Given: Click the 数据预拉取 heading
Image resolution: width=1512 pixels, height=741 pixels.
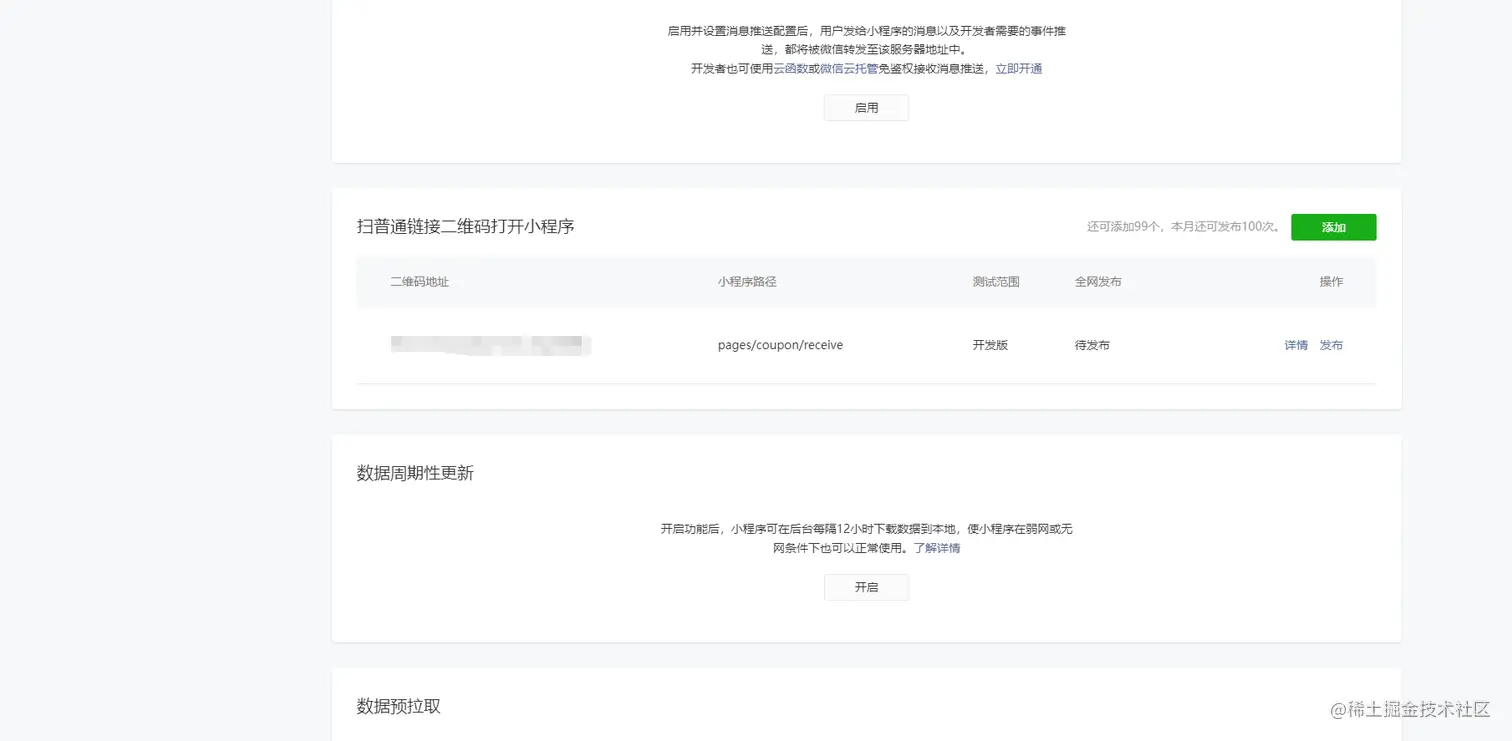Looking at the screenshot, I should (x=398, y=706).
